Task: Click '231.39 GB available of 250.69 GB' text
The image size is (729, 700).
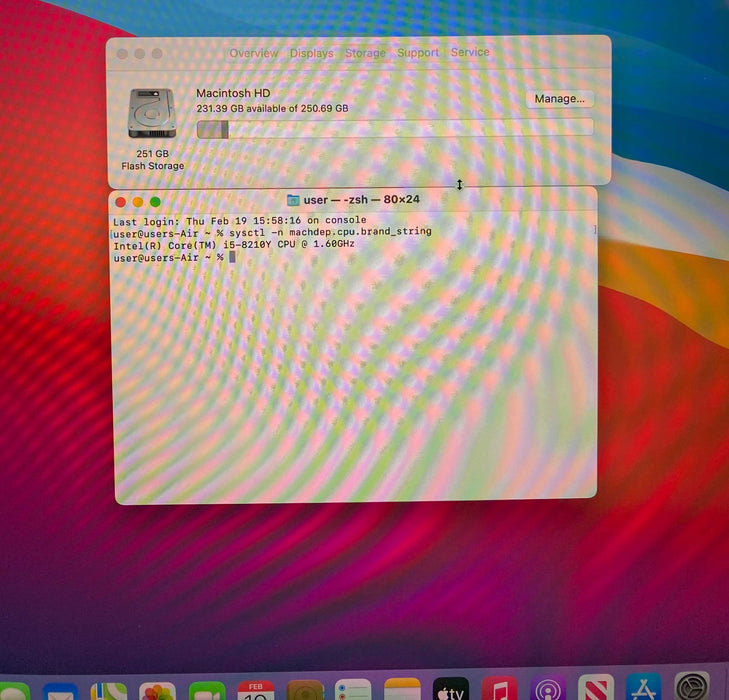Action: click(x=272, y=108)
